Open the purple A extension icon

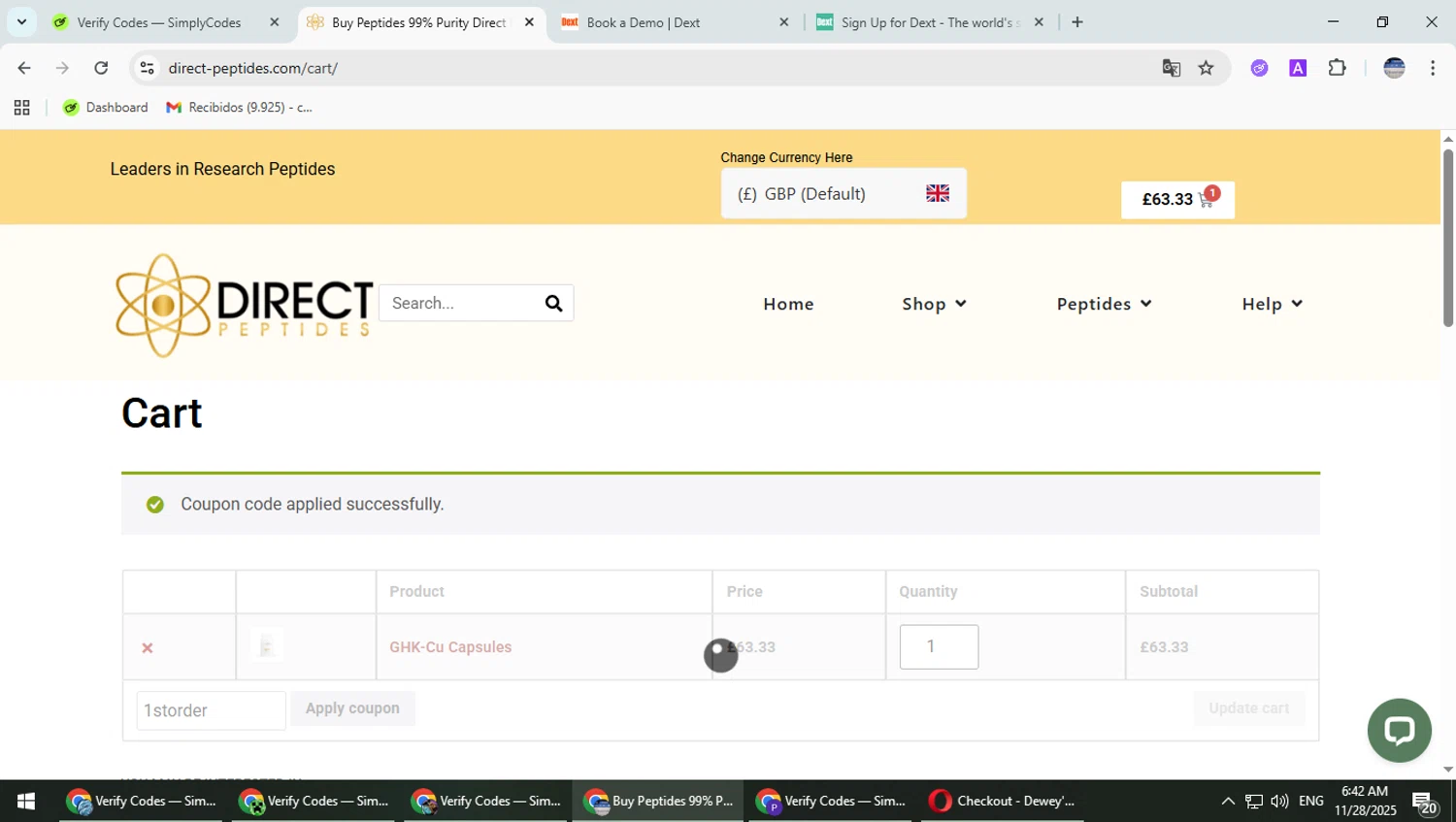1298,68
